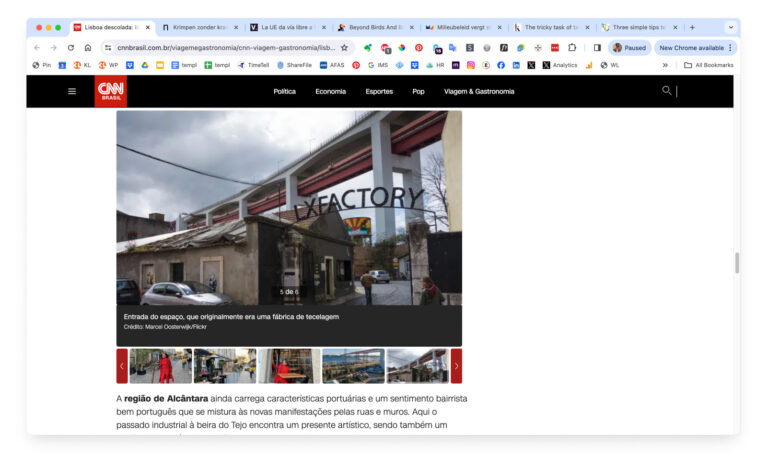The height and width of the screenshot is (470, 767).
Task: Switch to the Beyond Birds tab
Action: (375, 27)
